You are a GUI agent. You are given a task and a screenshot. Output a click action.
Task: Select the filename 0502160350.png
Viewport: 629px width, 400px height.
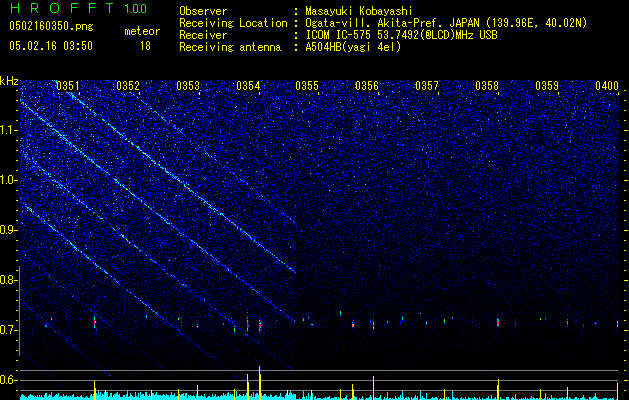point(51,27)
